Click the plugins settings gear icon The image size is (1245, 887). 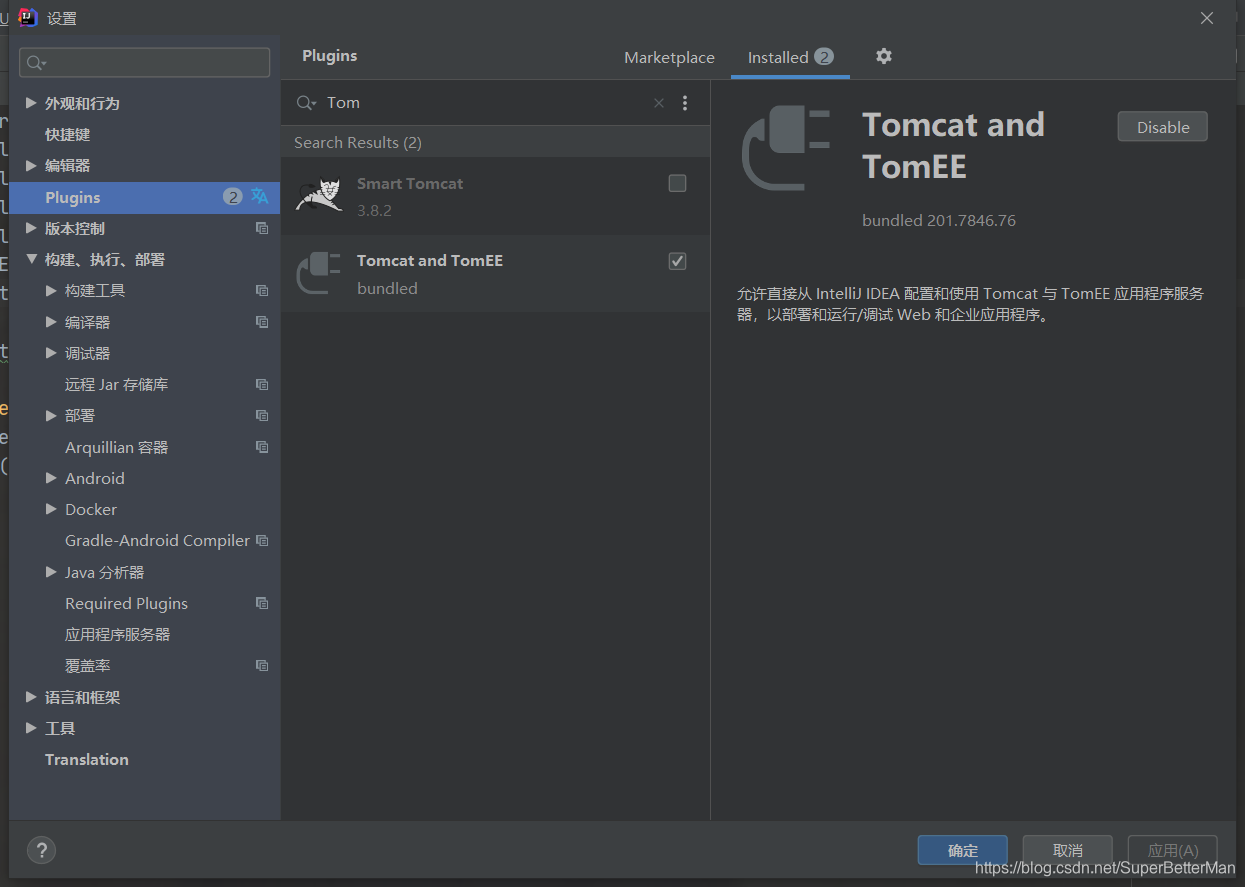coord(883,56)
